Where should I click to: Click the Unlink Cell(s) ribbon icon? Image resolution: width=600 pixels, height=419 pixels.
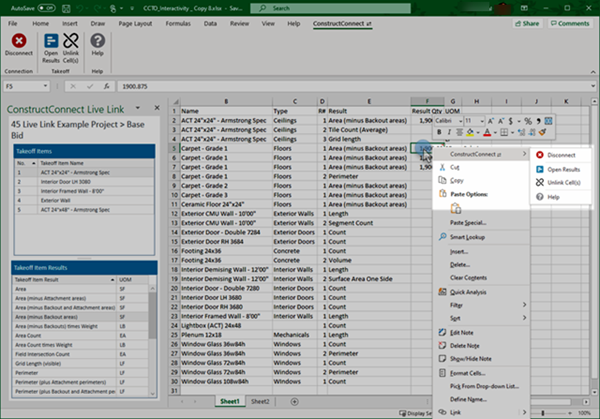pos(71,41)
